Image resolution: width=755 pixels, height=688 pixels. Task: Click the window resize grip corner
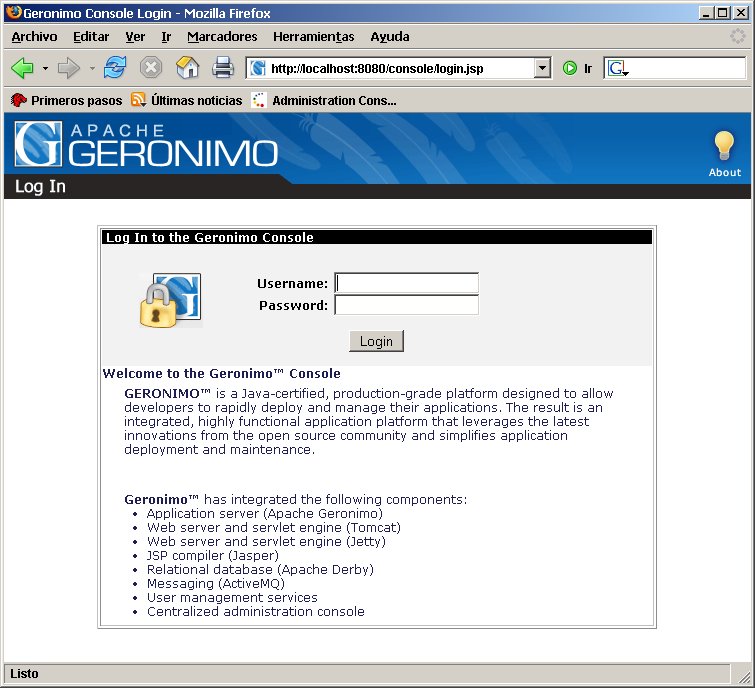(744, 677)
